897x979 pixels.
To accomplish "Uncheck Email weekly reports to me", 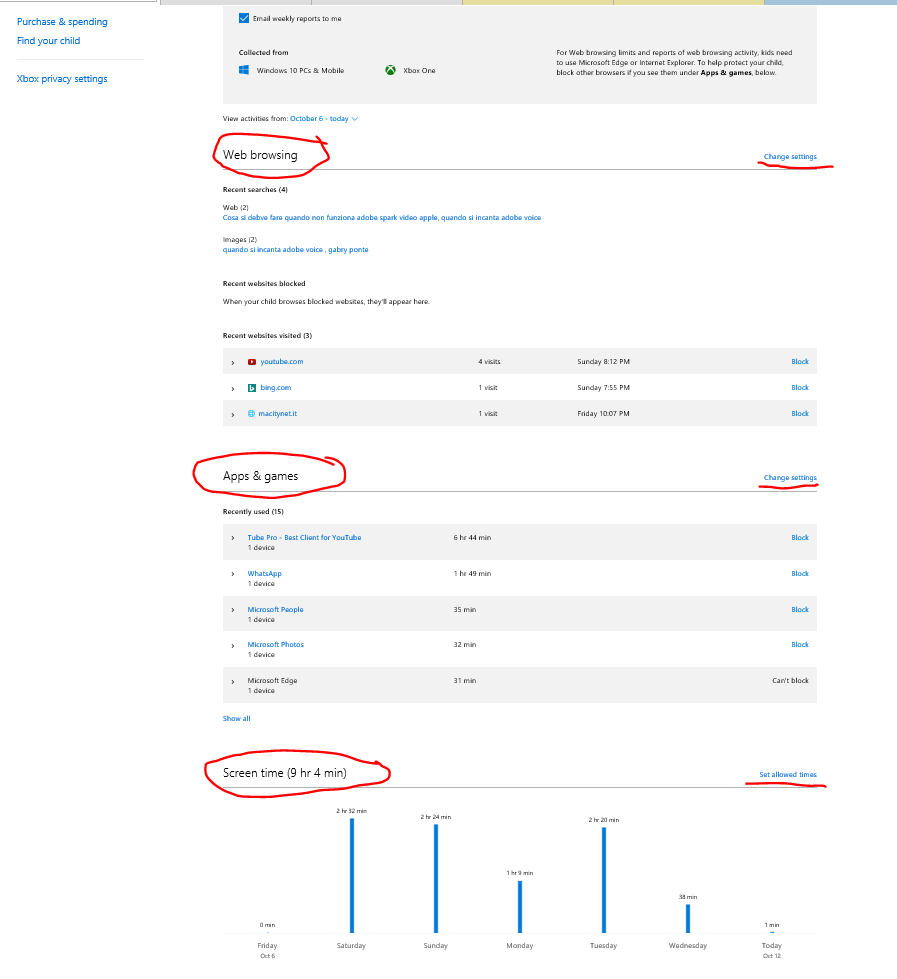I will click(244, 18).
